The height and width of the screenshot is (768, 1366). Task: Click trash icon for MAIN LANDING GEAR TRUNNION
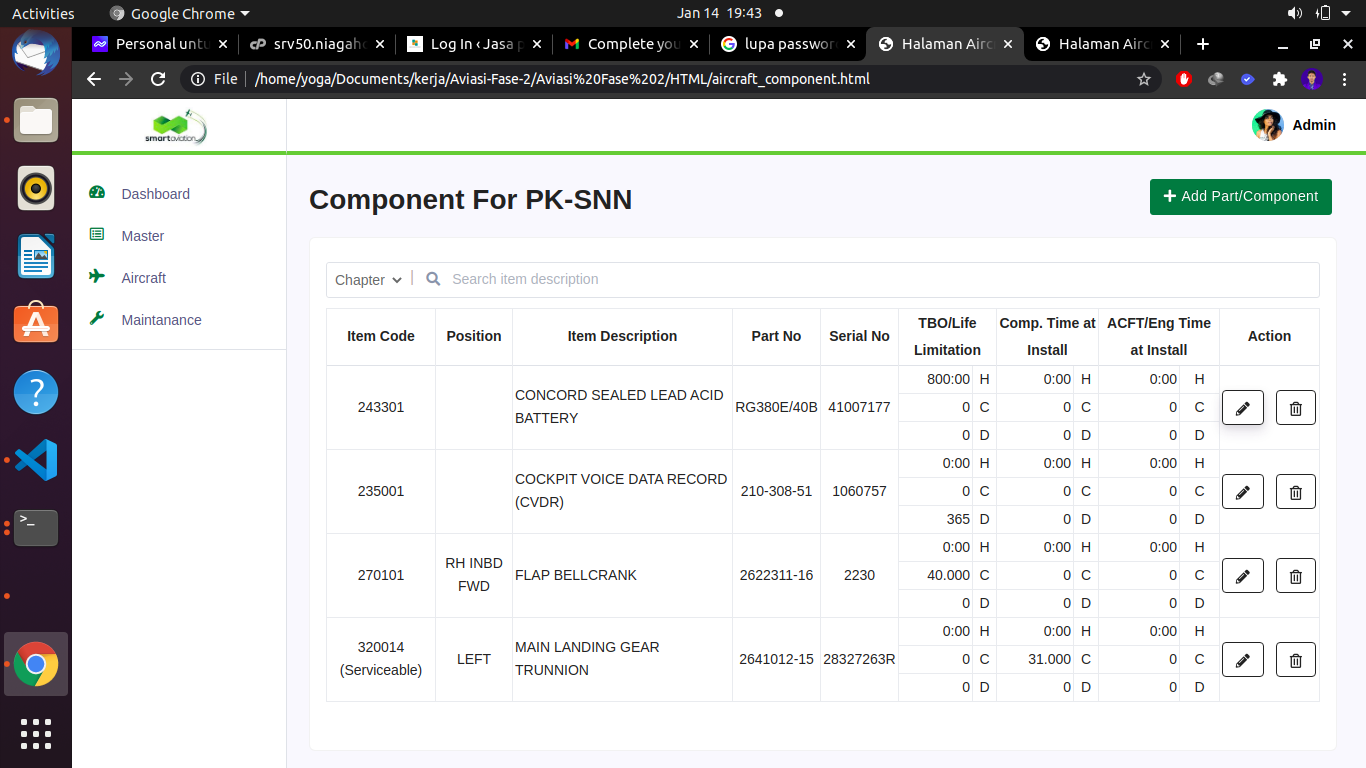tap(1295, 660)
